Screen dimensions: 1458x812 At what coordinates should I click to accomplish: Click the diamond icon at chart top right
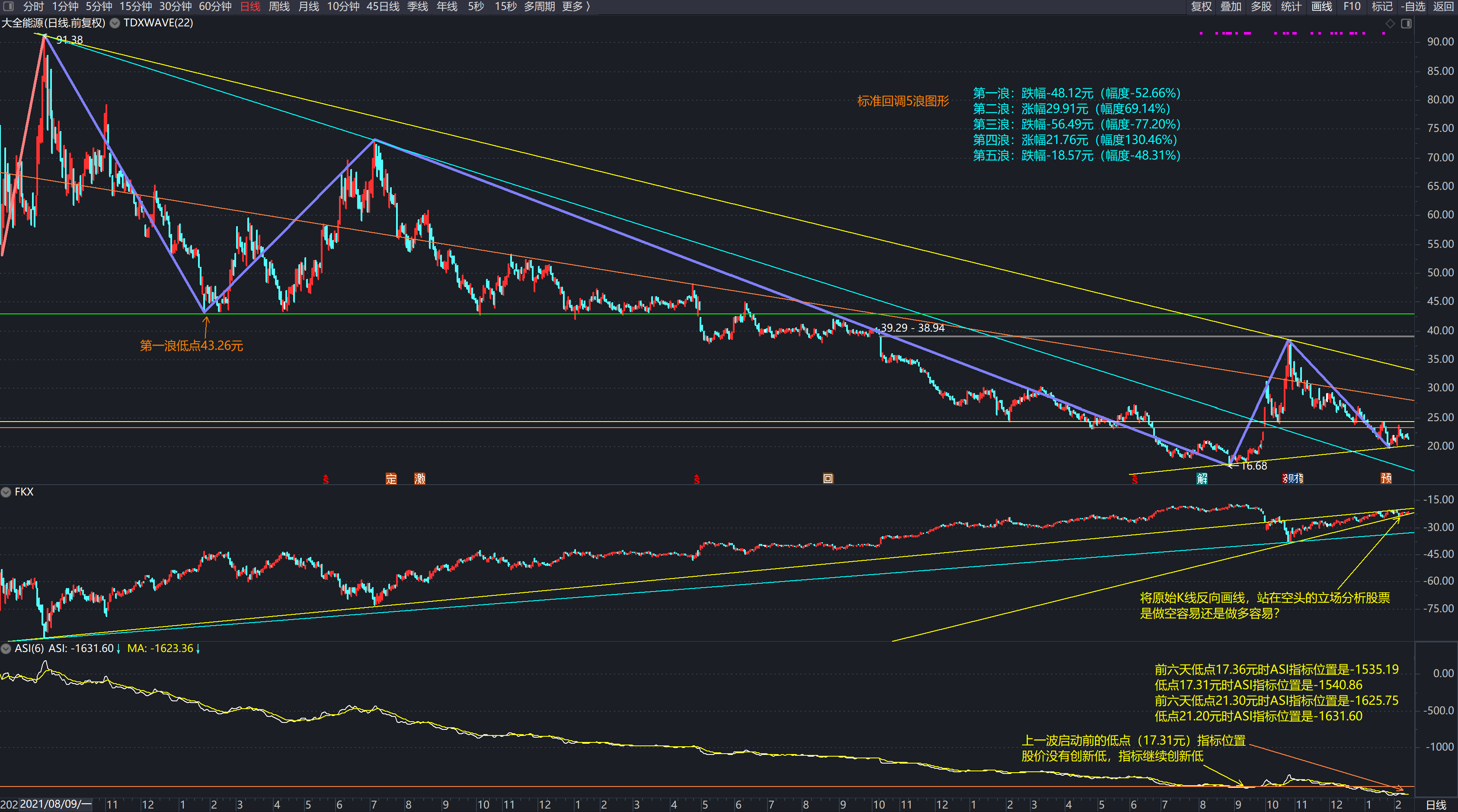(x=1390, y=23)
